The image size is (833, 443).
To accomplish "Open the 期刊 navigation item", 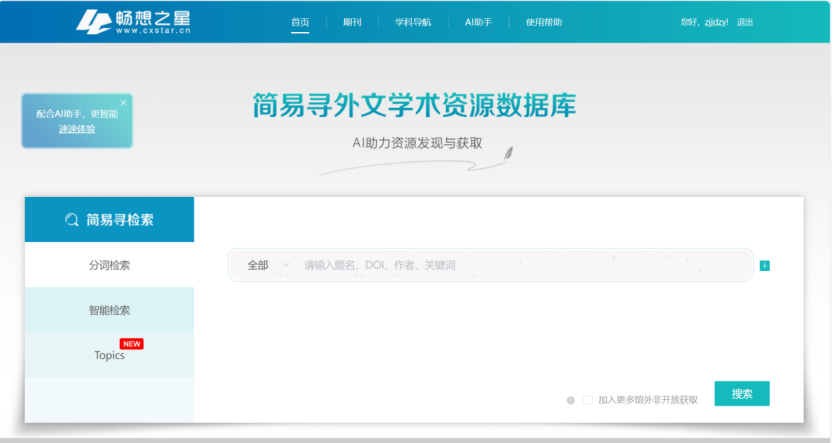I will (352, 22).
